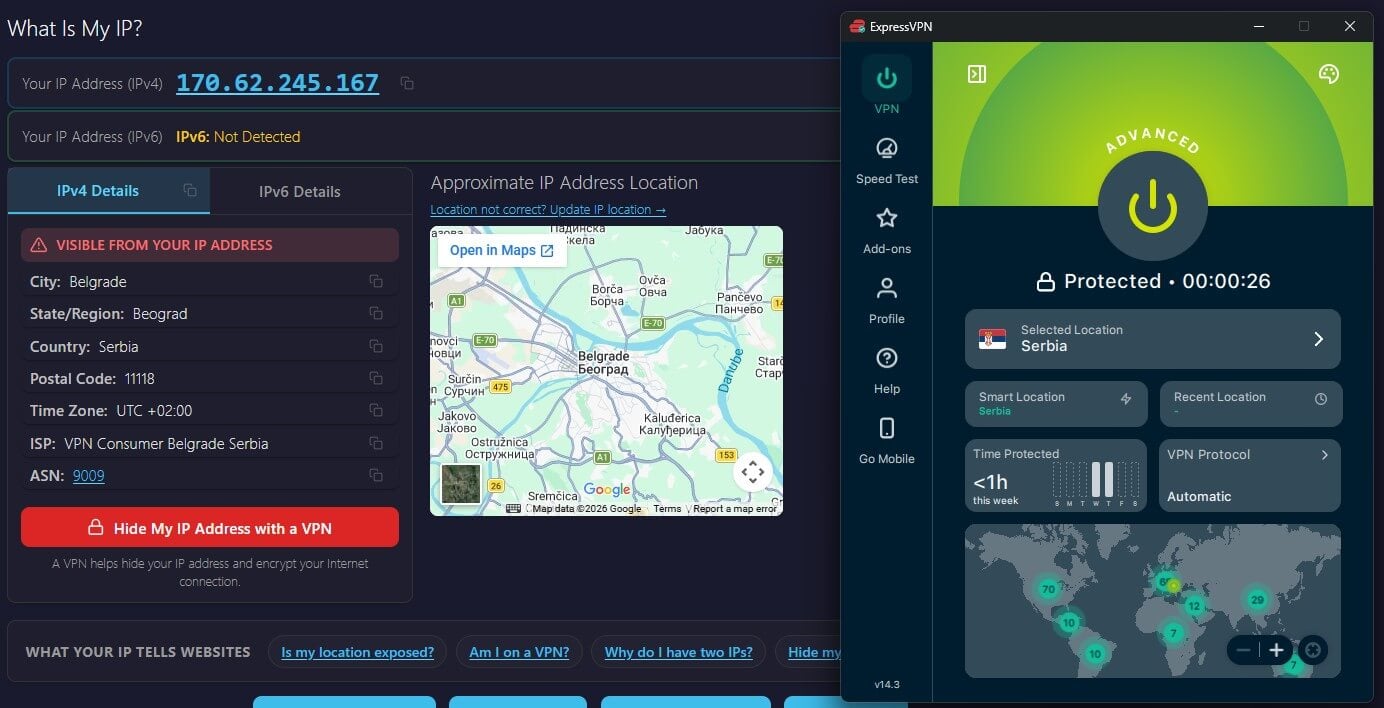Open the Time Protected card

coord(1055,476)
